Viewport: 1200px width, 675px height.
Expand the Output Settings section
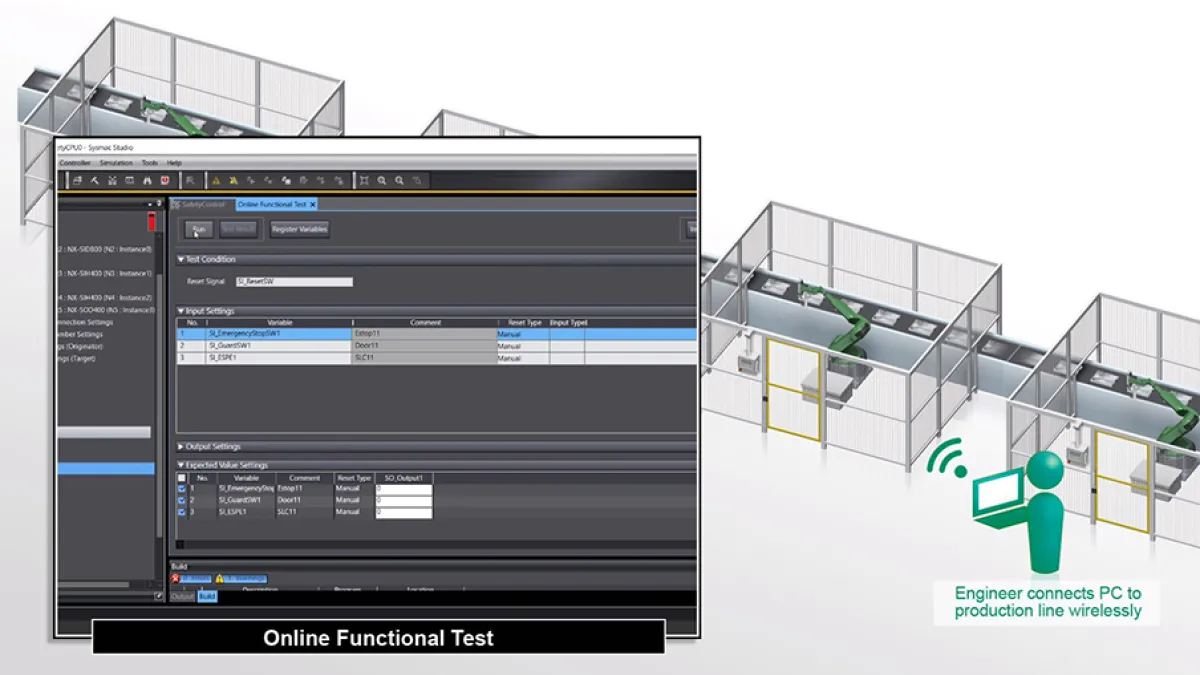pos(181,447)
